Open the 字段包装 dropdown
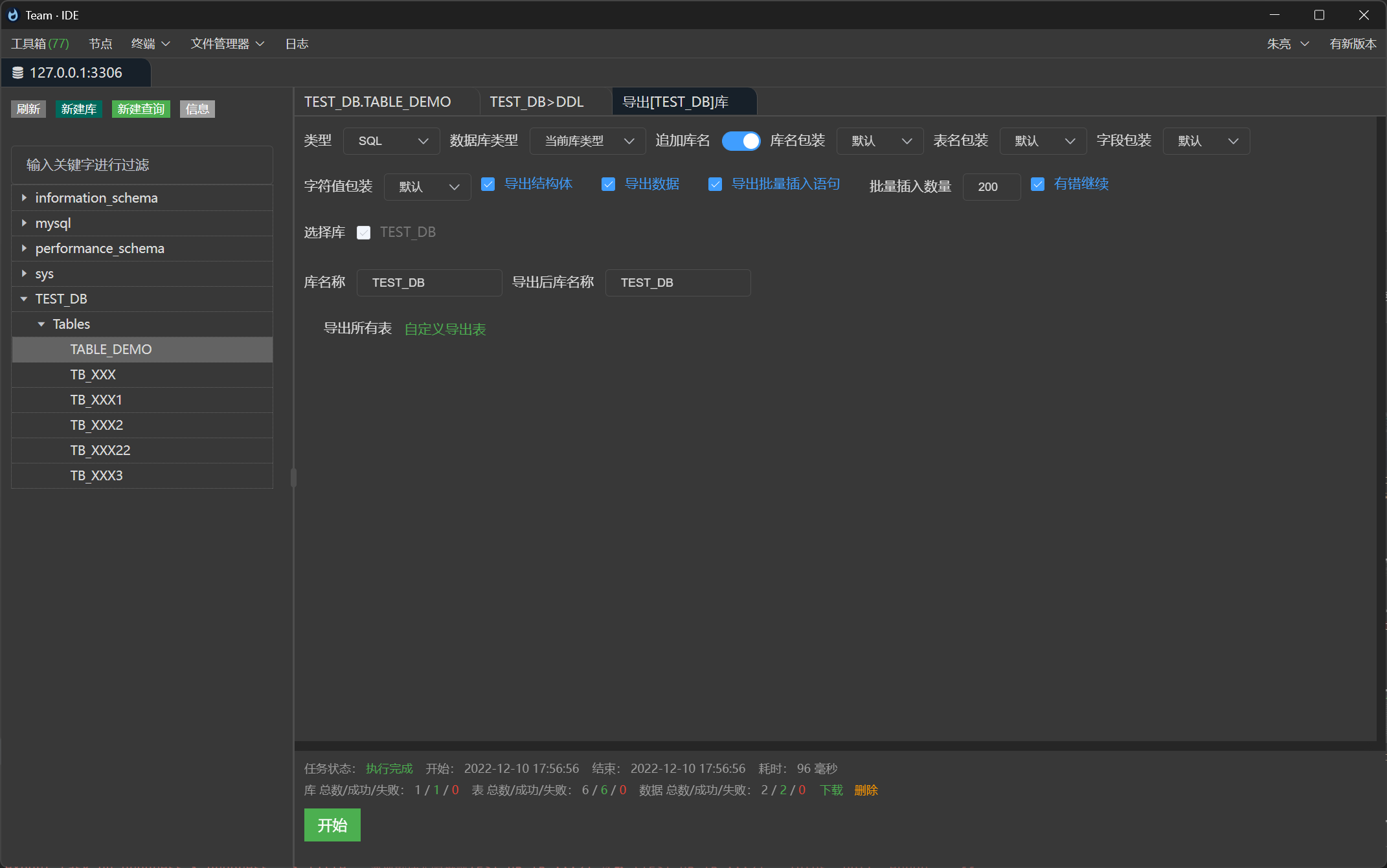The width and height of the screenshot is (1387, 868). [1206, 140]
